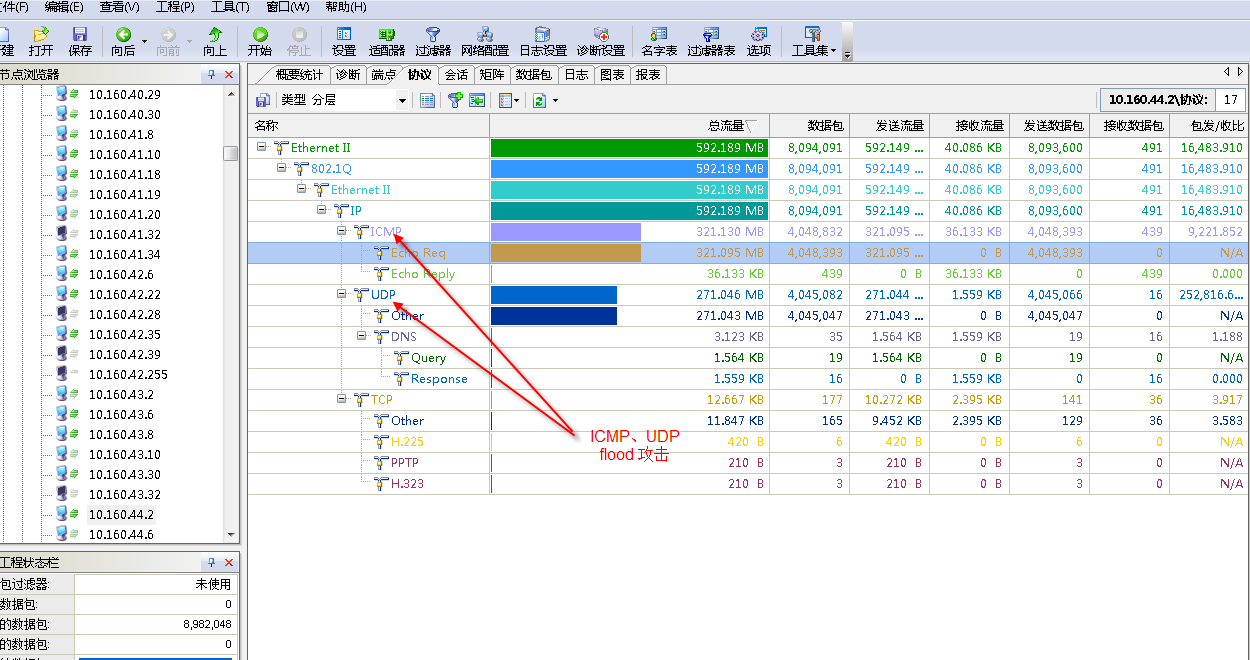Switch to the 数据包 tab

(x=534, y=74)
